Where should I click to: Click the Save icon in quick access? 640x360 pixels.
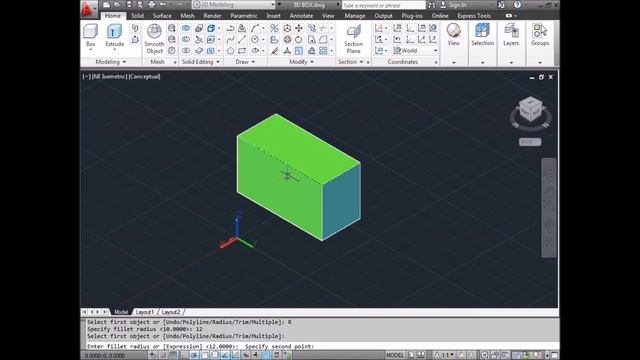tap(128, 4)
